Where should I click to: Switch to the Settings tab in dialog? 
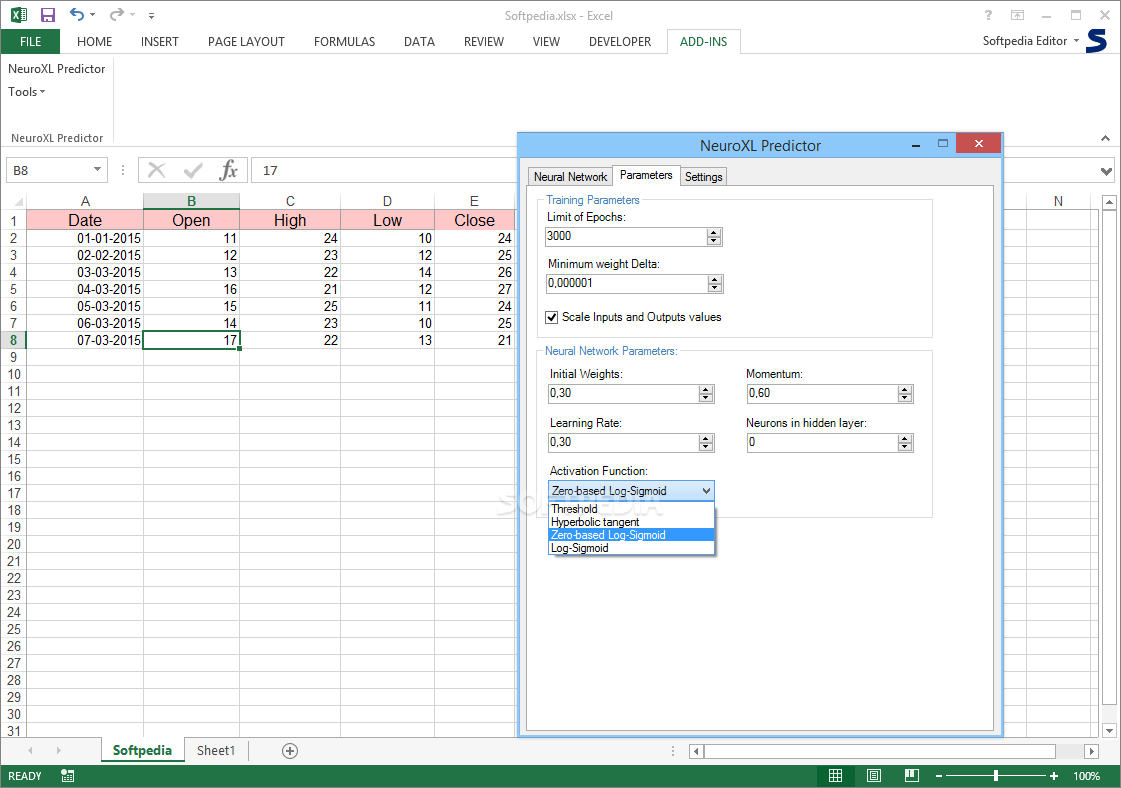pos(703,177)
